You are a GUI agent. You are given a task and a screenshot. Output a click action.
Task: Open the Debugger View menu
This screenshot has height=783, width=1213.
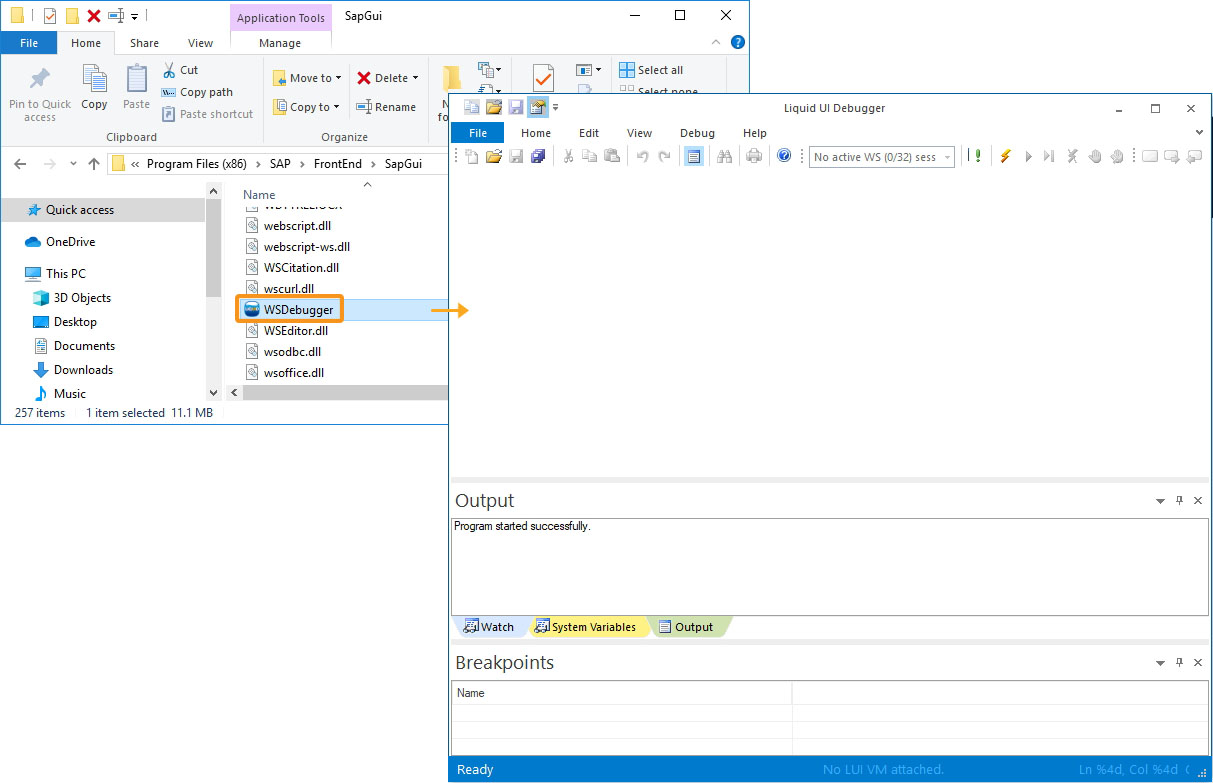pyautogui.click(x=639, y=133)
